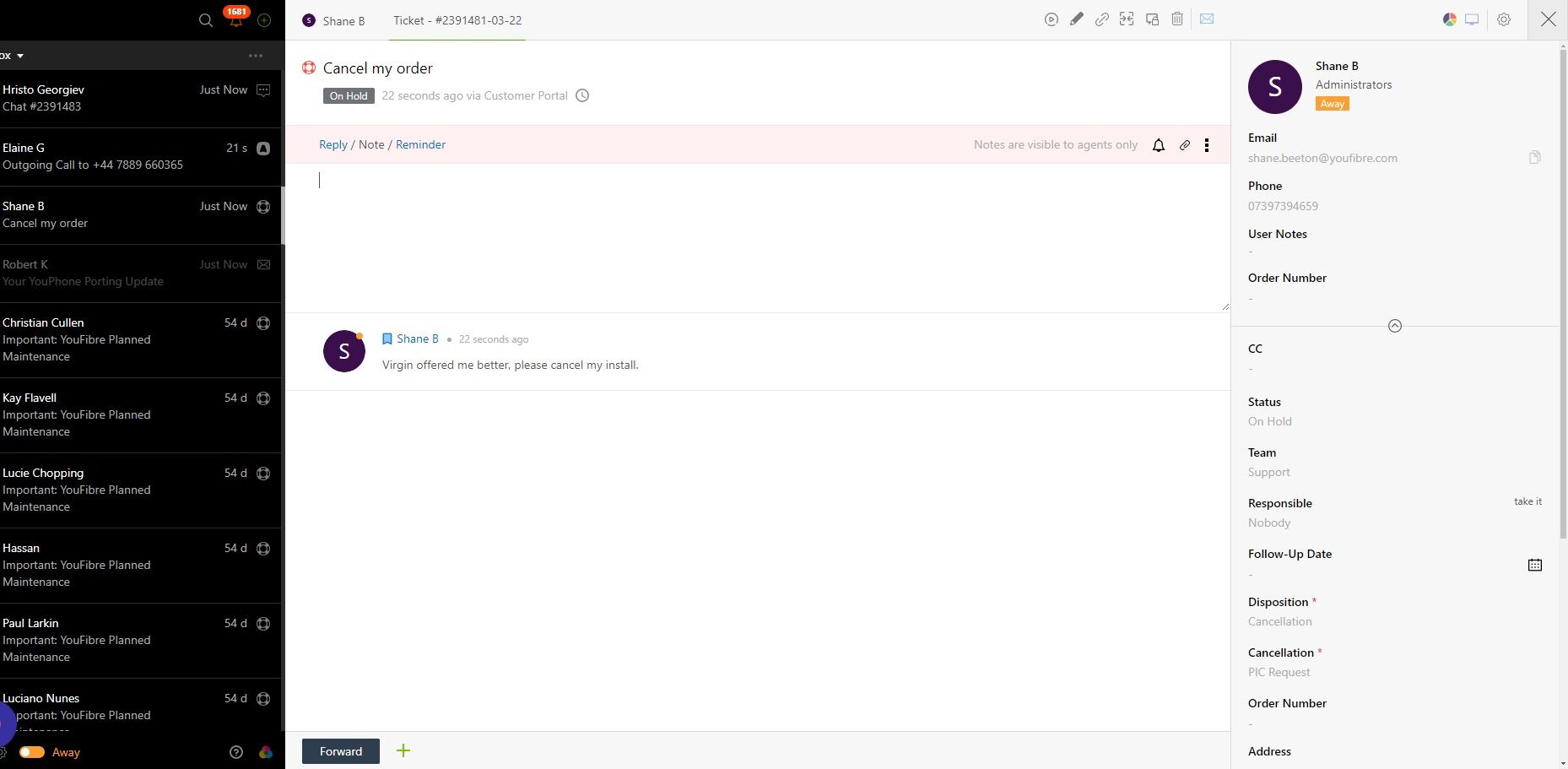Open the Follow-Up Date calendar picker
The width and height of the screenshot is (1568, 769).
click(x=1534, y=565)
